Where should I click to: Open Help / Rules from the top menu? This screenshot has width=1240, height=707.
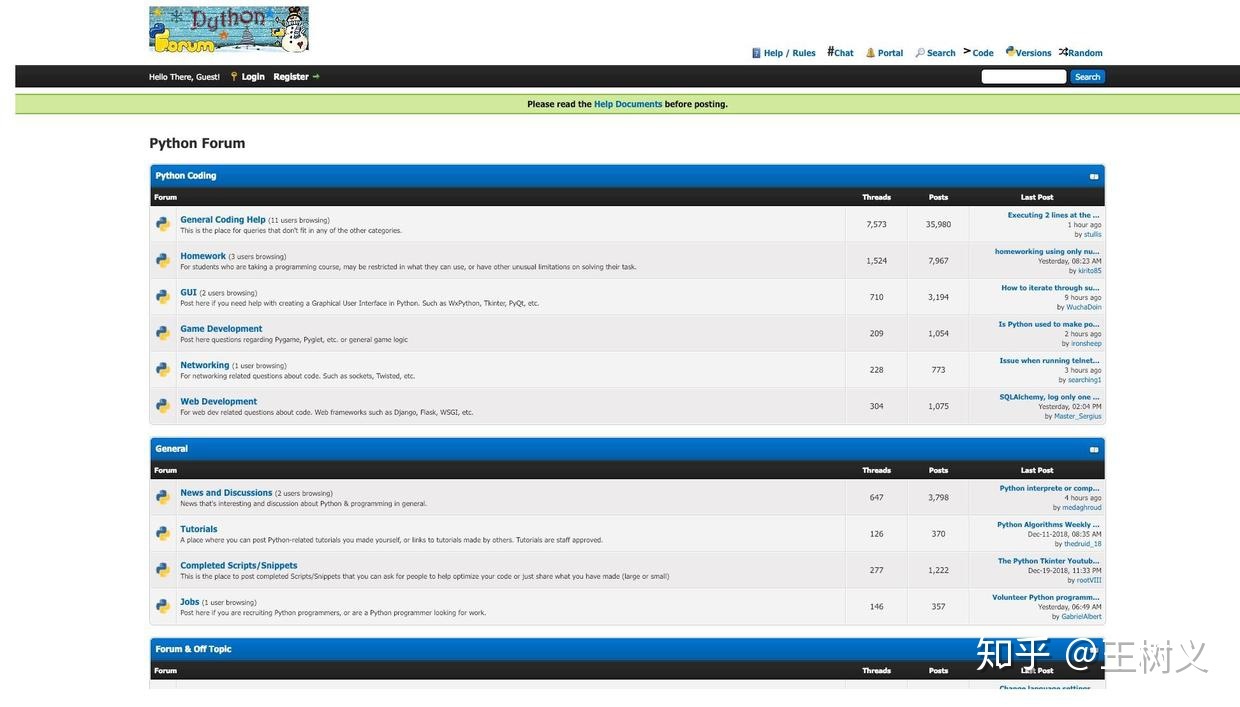pos(784,53)
